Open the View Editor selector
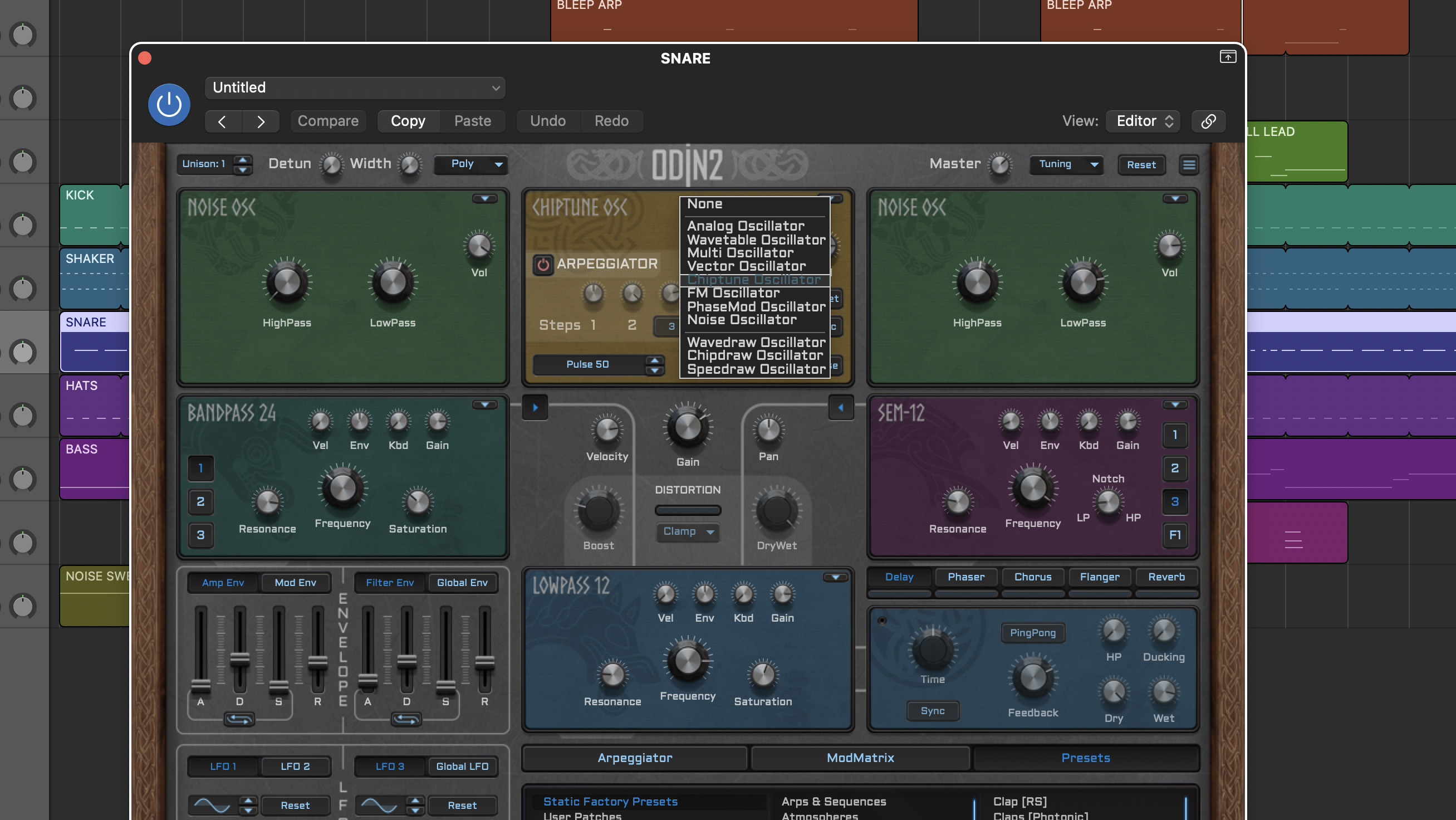The width and height of the screenshot is (1456, 820). click(x=1143, y=121)
